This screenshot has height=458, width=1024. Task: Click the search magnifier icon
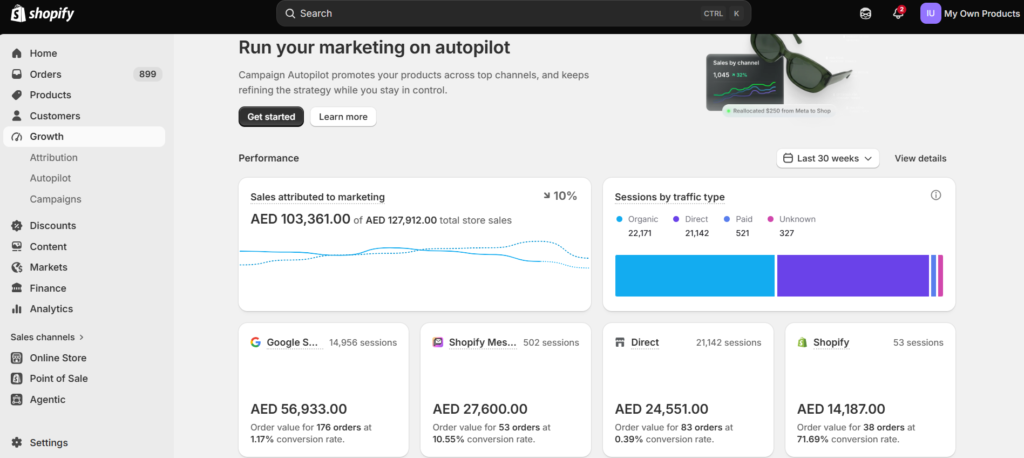[x=291, y=13]
